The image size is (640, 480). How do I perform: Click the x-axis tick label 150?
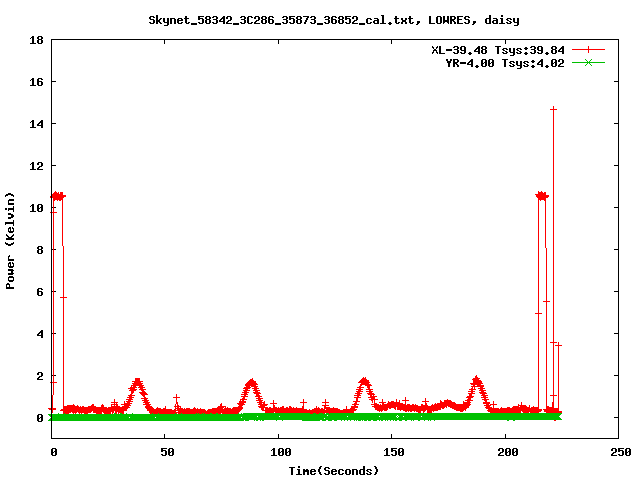(394, 452)
